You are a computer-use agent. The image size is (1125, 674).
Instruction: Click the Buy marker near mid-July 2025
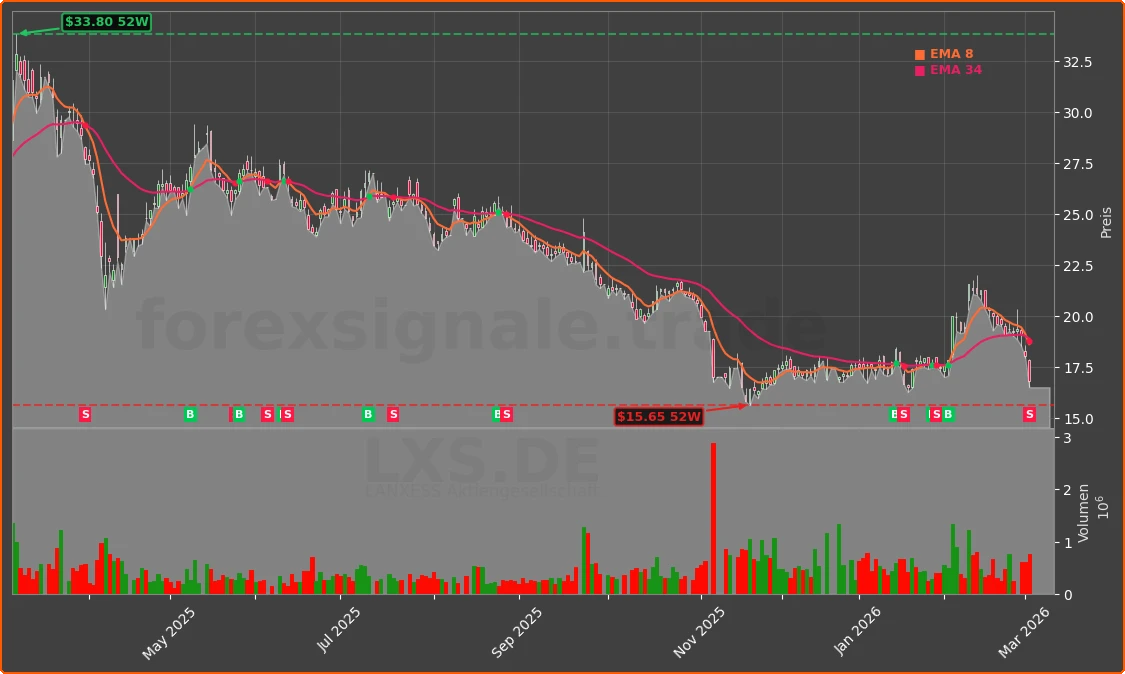tap(367, 414)
